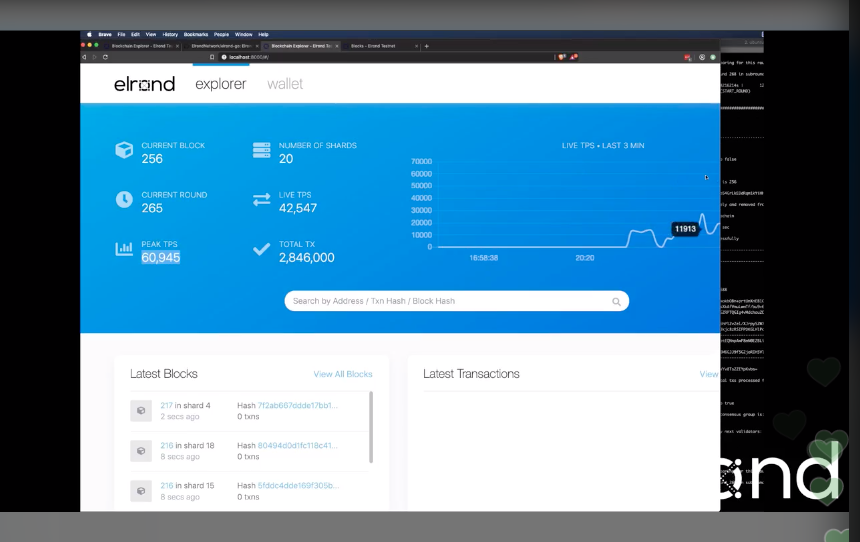This screenshot has height=542, width=860.
Task: Click the current block value 256
Action: point(152,159)
